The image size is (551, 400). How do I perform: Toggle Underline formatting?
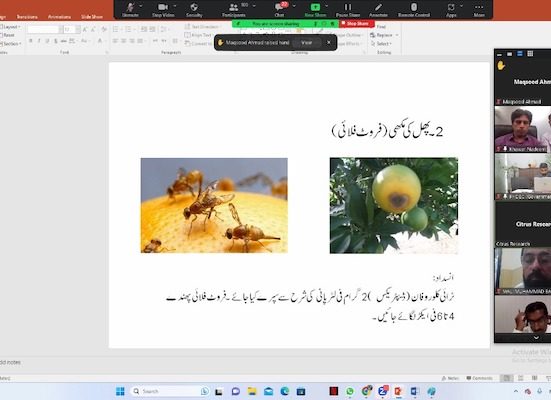coord(47,41)
